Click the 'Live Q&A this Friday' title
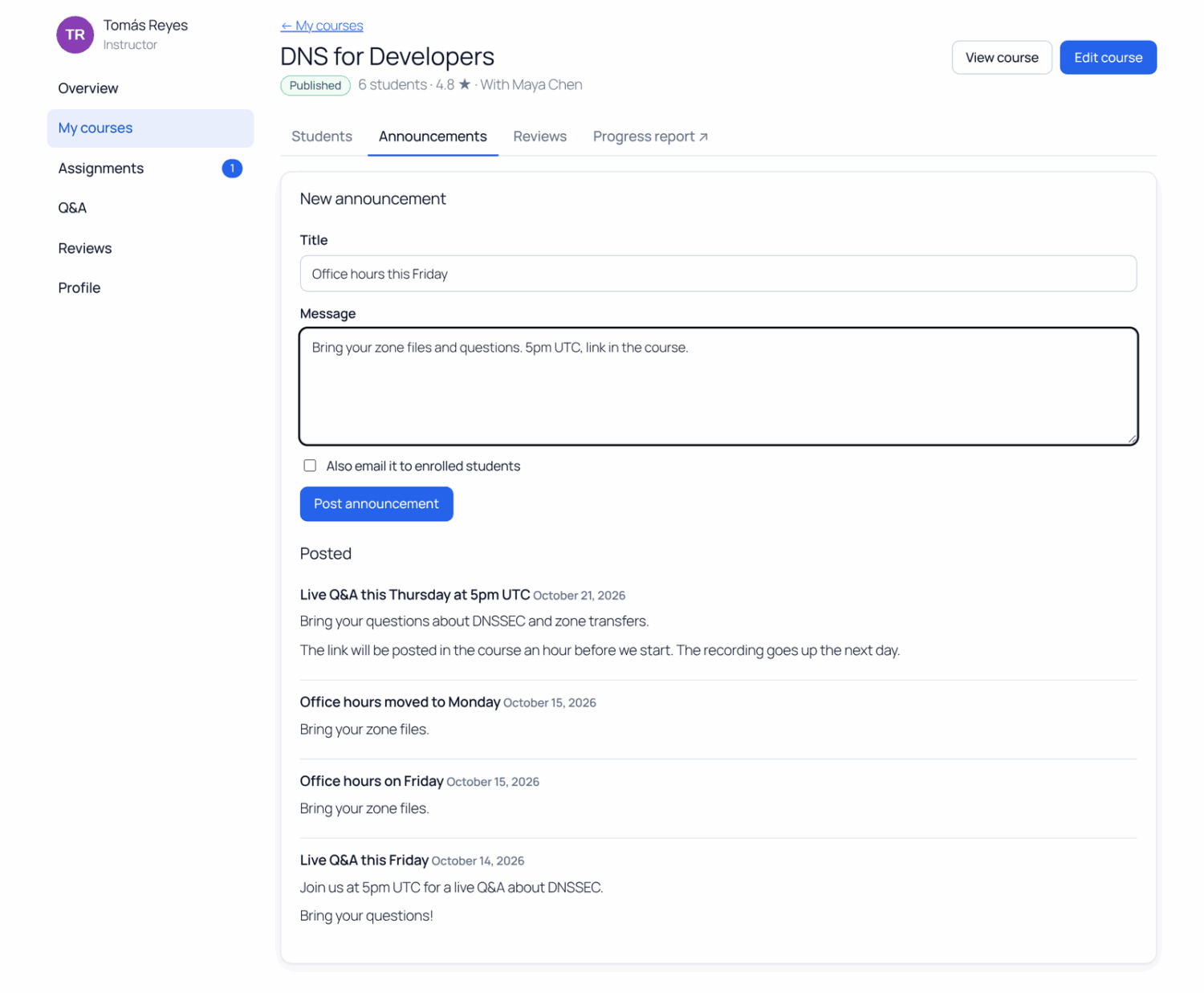This screenshot has width=1204, height=993. [364, 861]
